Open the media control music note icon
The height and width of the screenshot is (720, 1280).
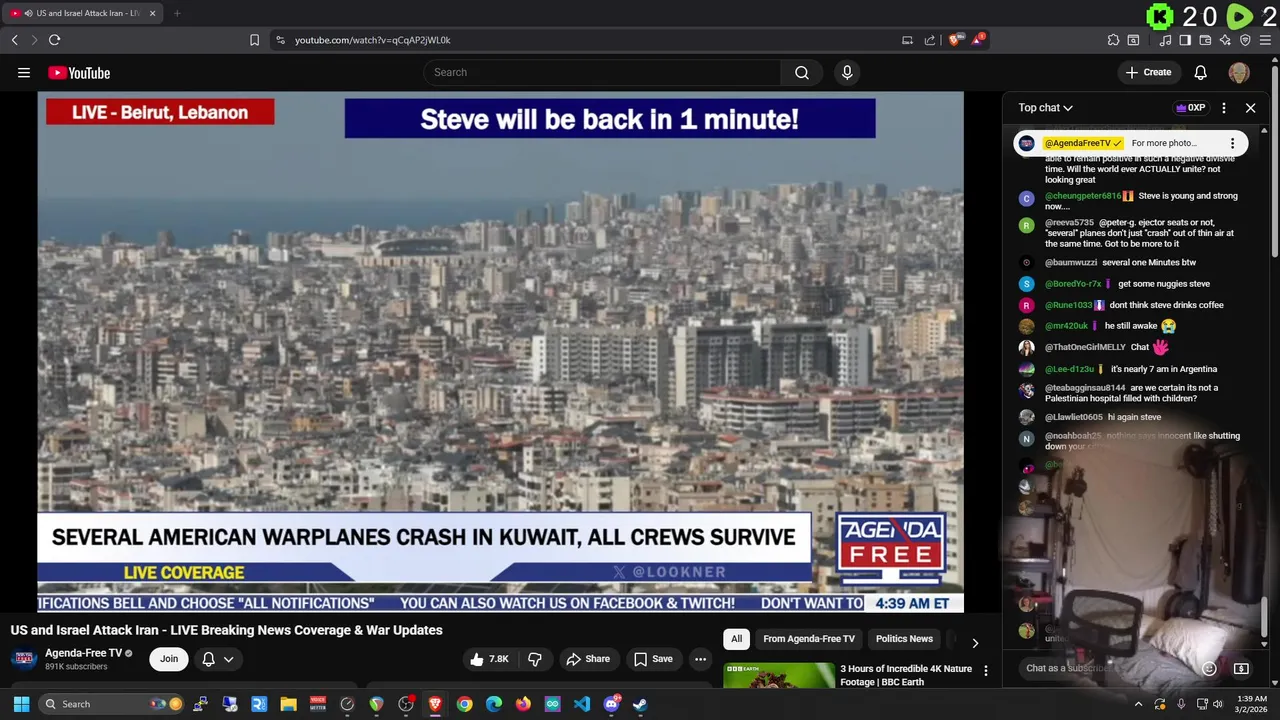(x=1165, y=40)
